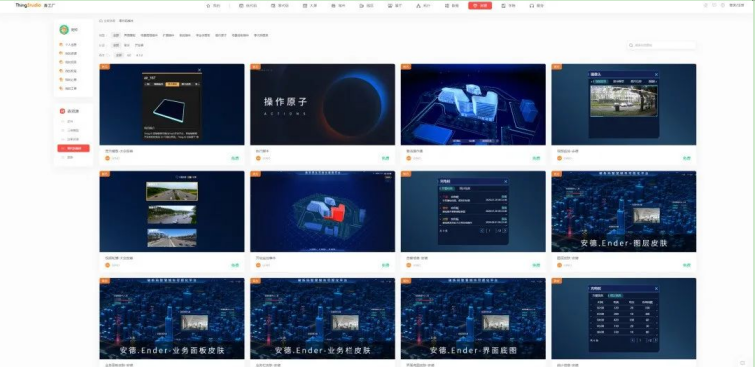Viewport: 755px width, 367px height.
Task: Open the card with the red highlighted building
Action: pyautogui.click(x=322, y=211)
